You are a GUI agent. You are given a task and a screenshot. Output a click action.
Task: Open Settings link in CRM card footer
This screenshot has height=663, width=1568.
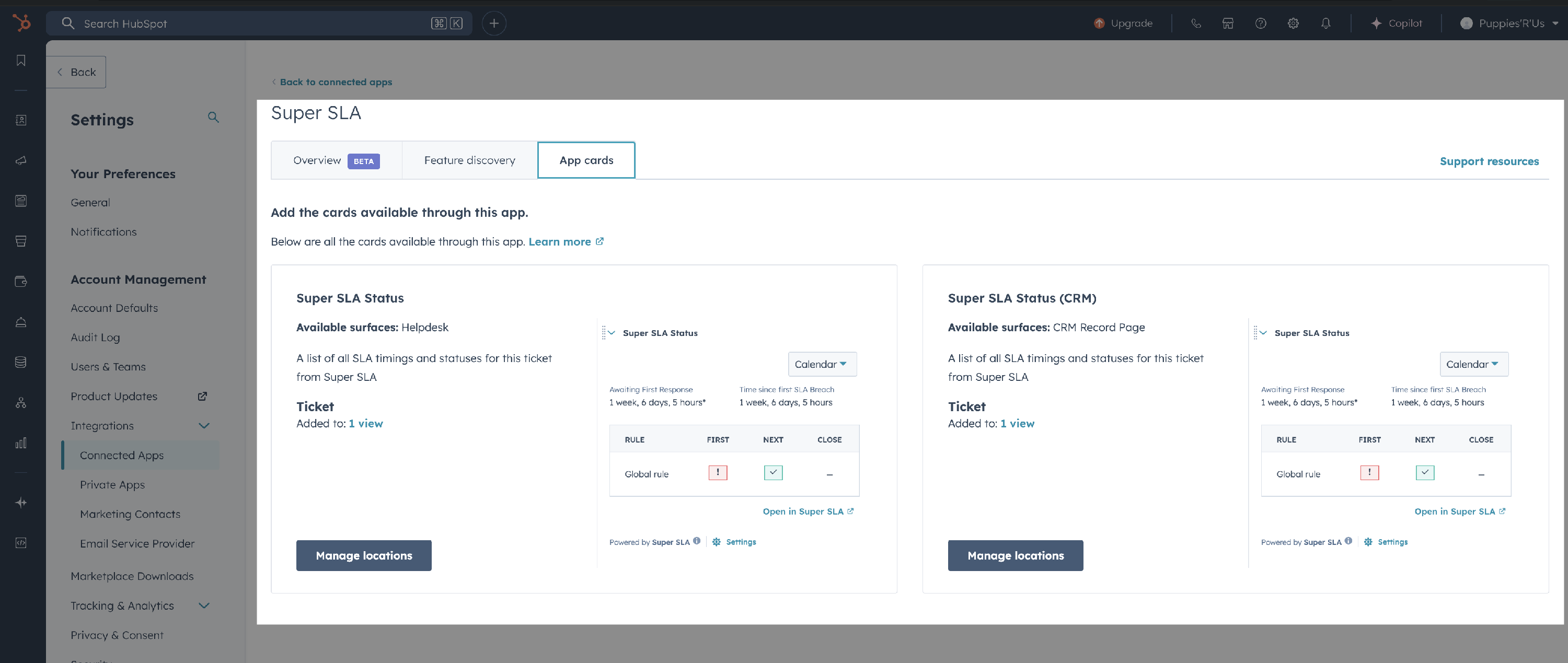[1386, 541]
